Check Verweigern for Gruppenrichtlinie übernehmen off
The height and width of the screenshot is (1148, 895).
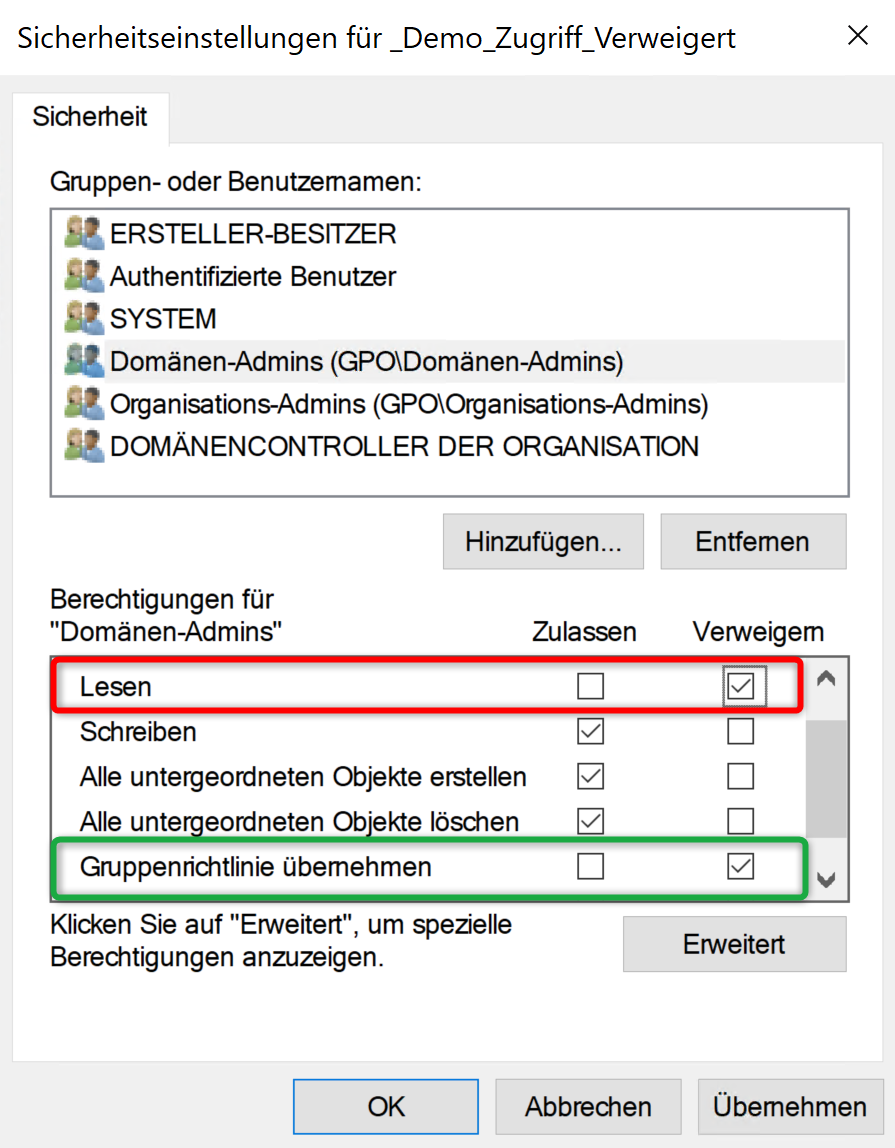pos(741,866)
